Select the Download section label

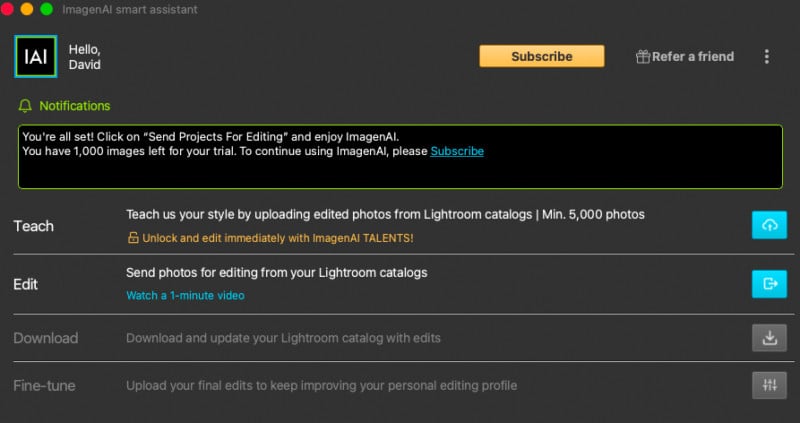[45, 338]
